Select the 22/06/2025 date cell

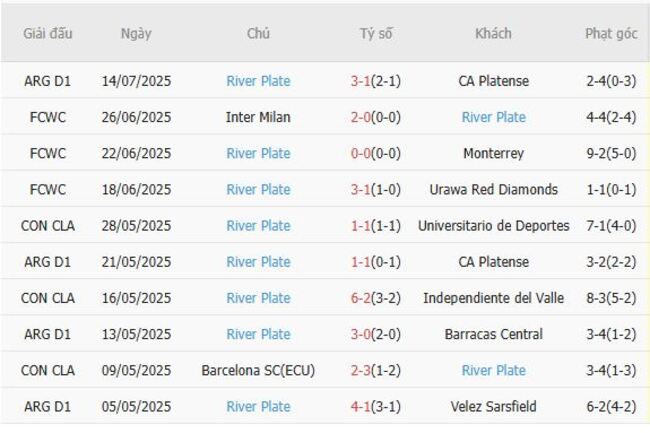pos(136,153)
